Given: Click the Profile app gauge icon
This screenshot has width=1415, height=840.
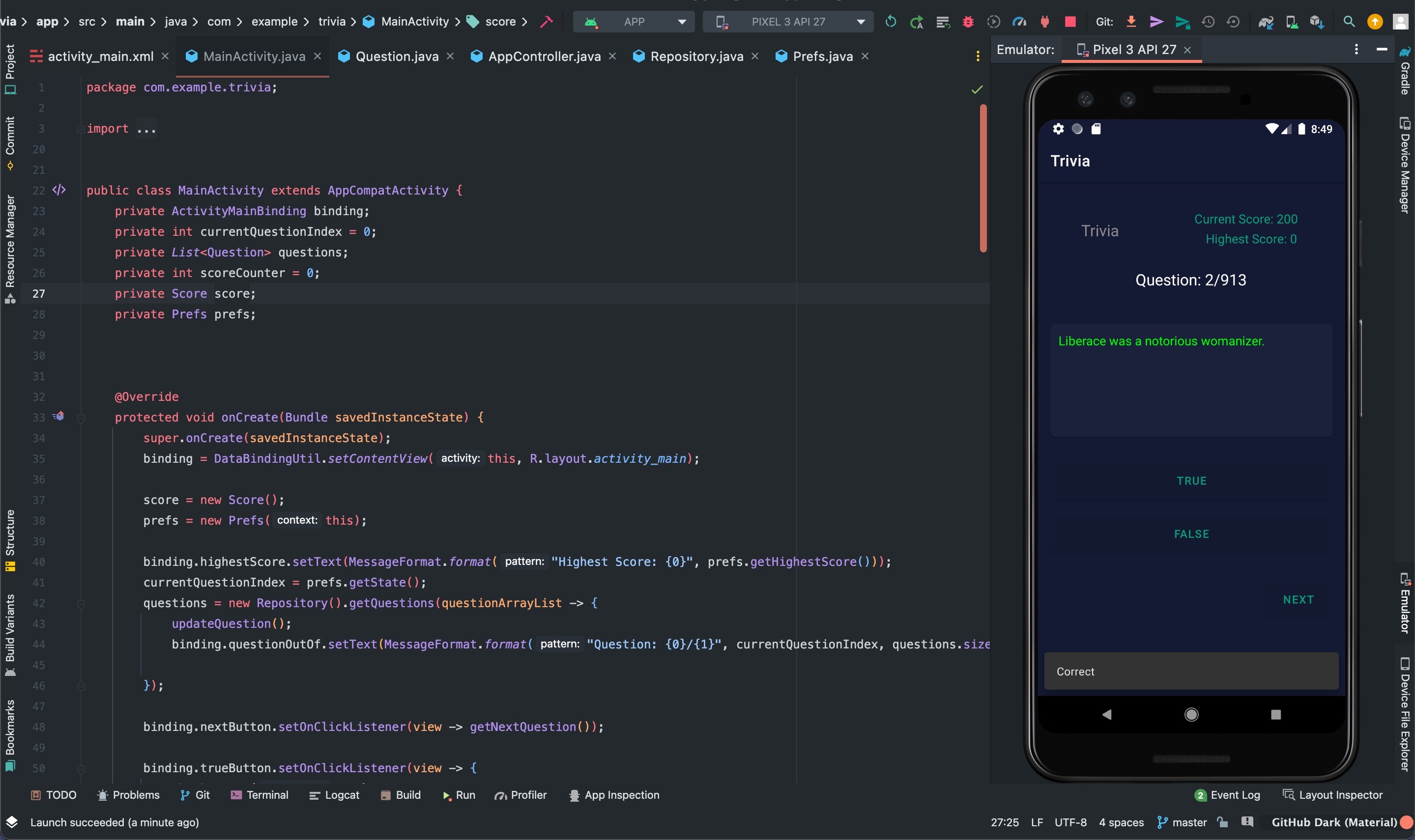Looking at the screenshot, I should (x=1019, y=22).
